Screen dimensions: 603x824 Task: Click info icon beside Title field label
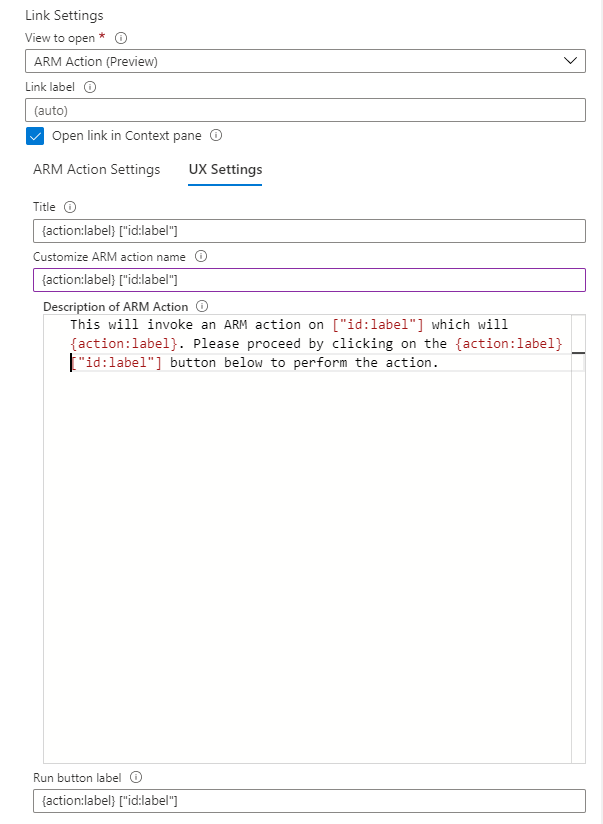(x=70, y=207)
